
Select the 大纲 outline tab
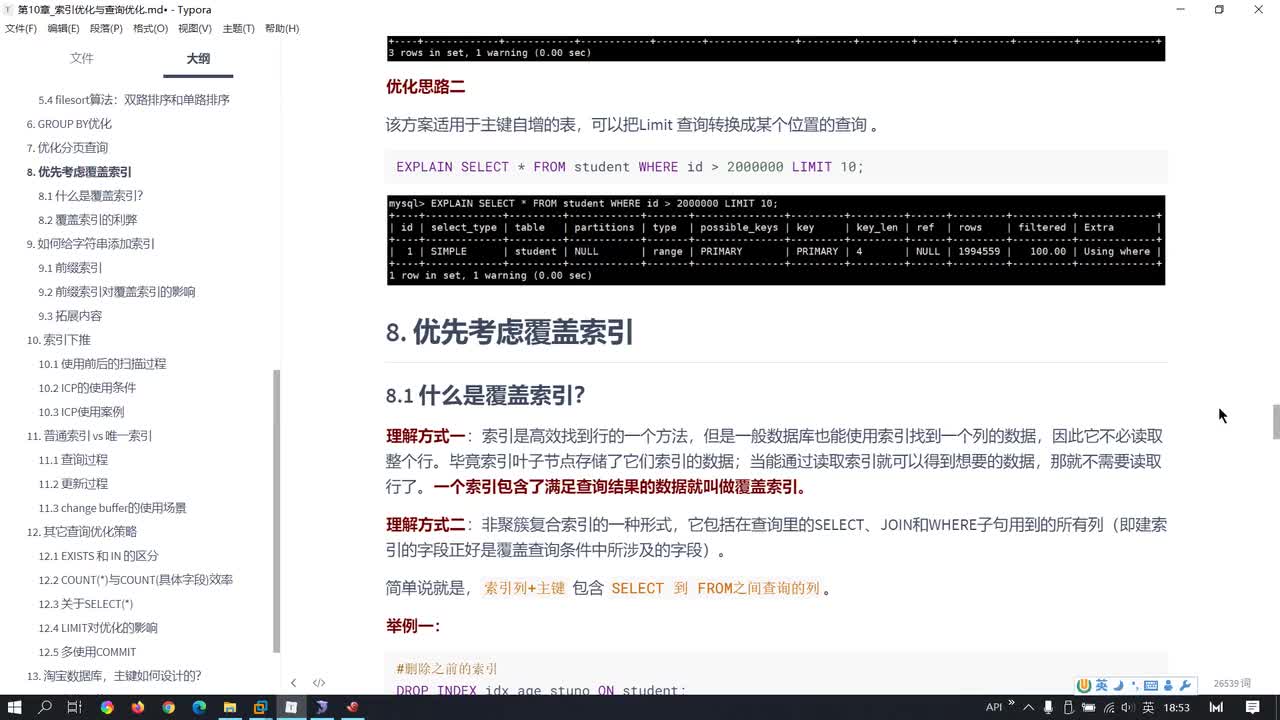click(198, 59)
